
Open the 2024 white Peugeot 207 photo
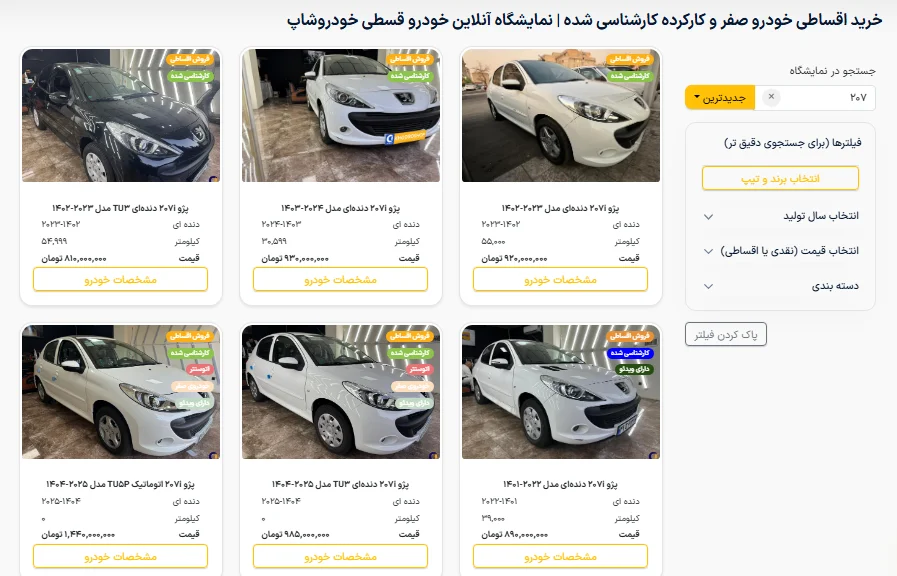click(341, 116)
